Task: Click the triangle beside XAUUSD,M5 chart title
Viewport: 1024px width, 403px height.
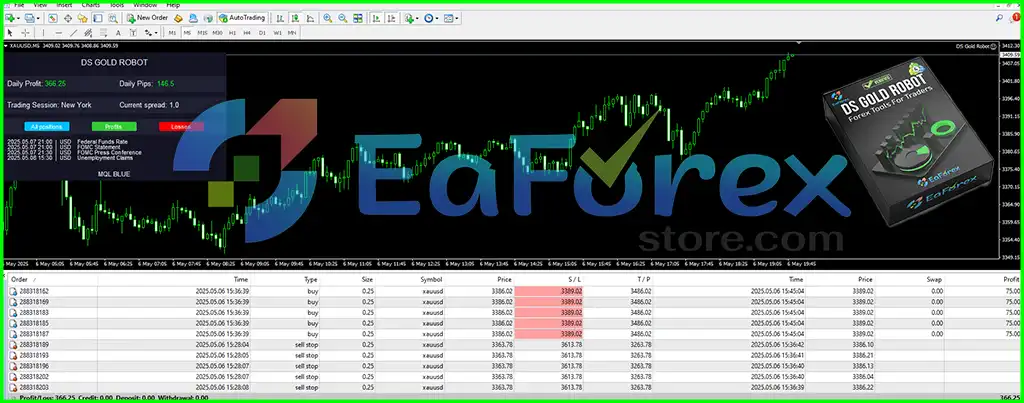Action: point(6,46)
